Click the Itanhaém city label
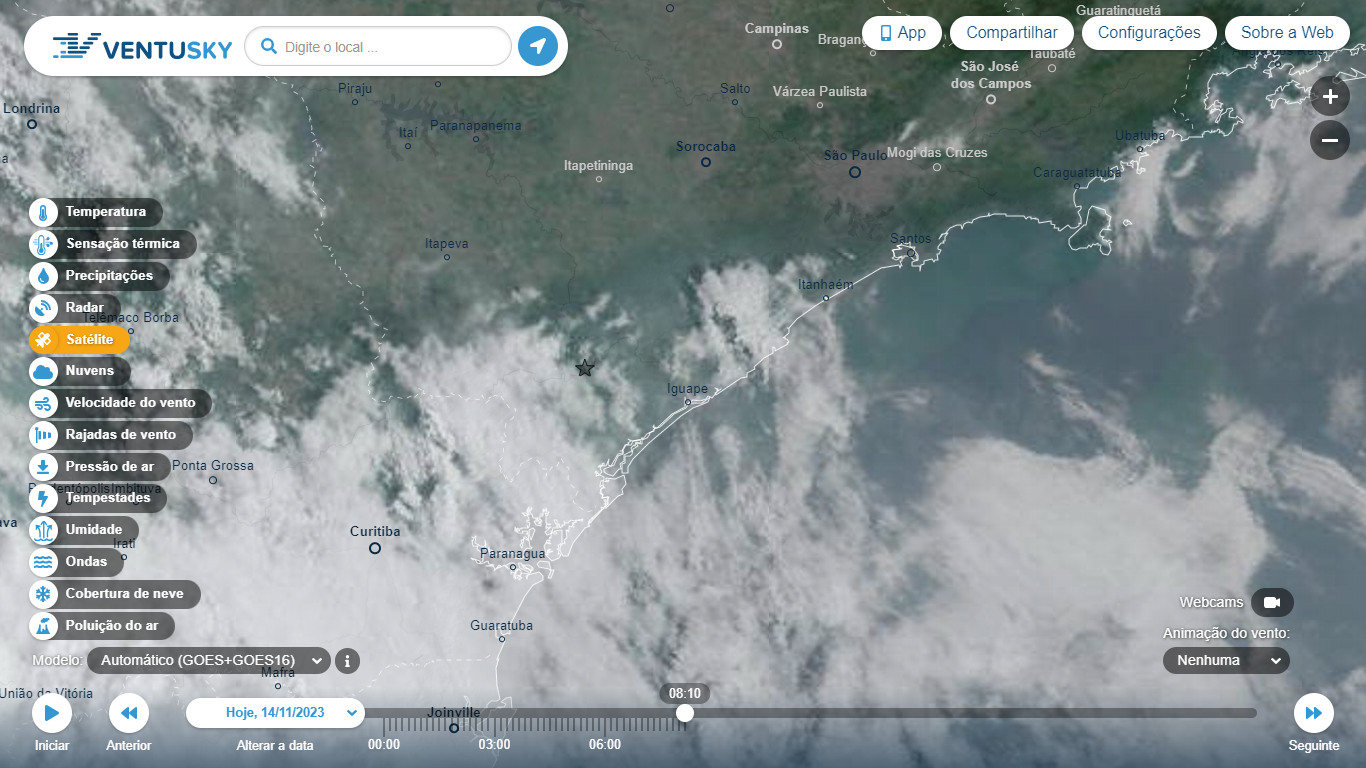Screen dimensions: 1366x768 point(826,284)
